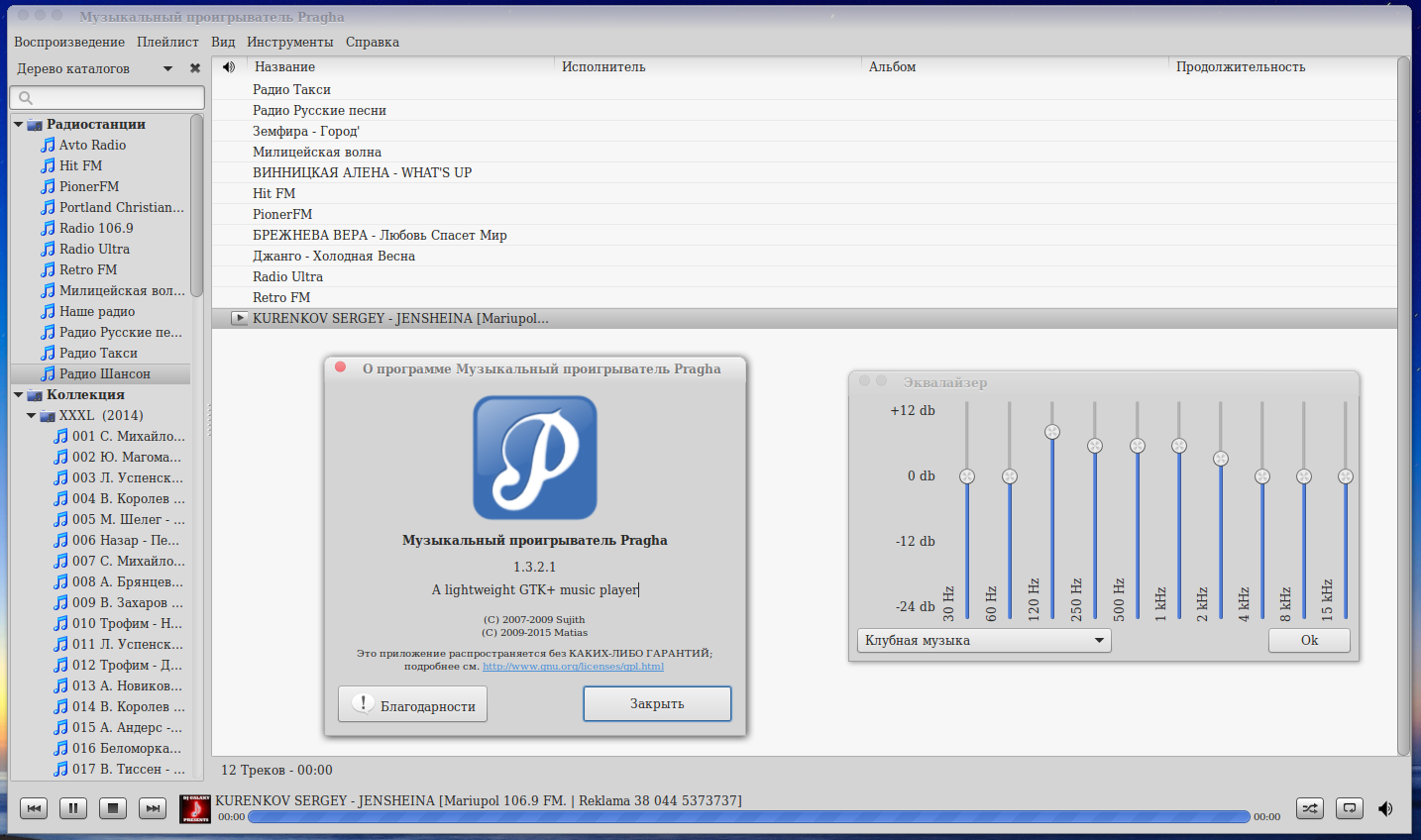The image size is (1421, 840).
Task: Select 'Земфира - Город' in the playlist
Action: [x=805, y=131]
